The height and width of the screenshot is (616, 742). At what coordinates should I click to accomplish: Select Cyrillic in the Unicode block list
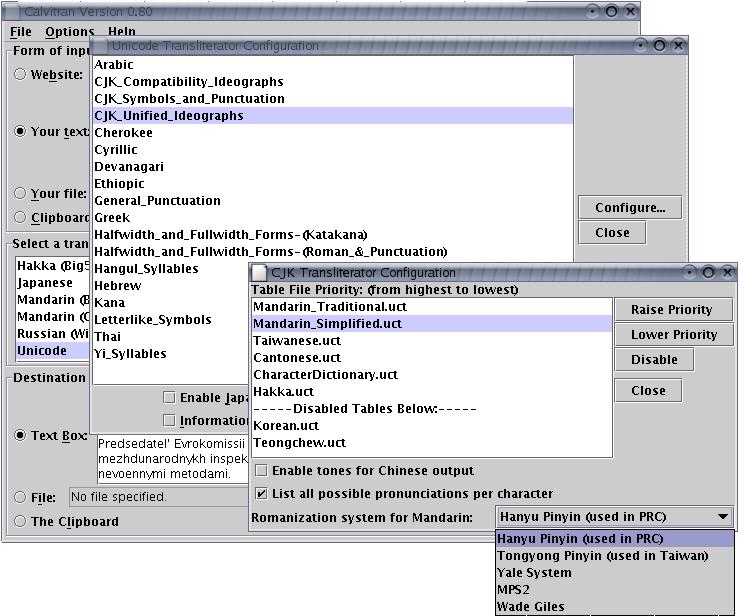point(115,150)
